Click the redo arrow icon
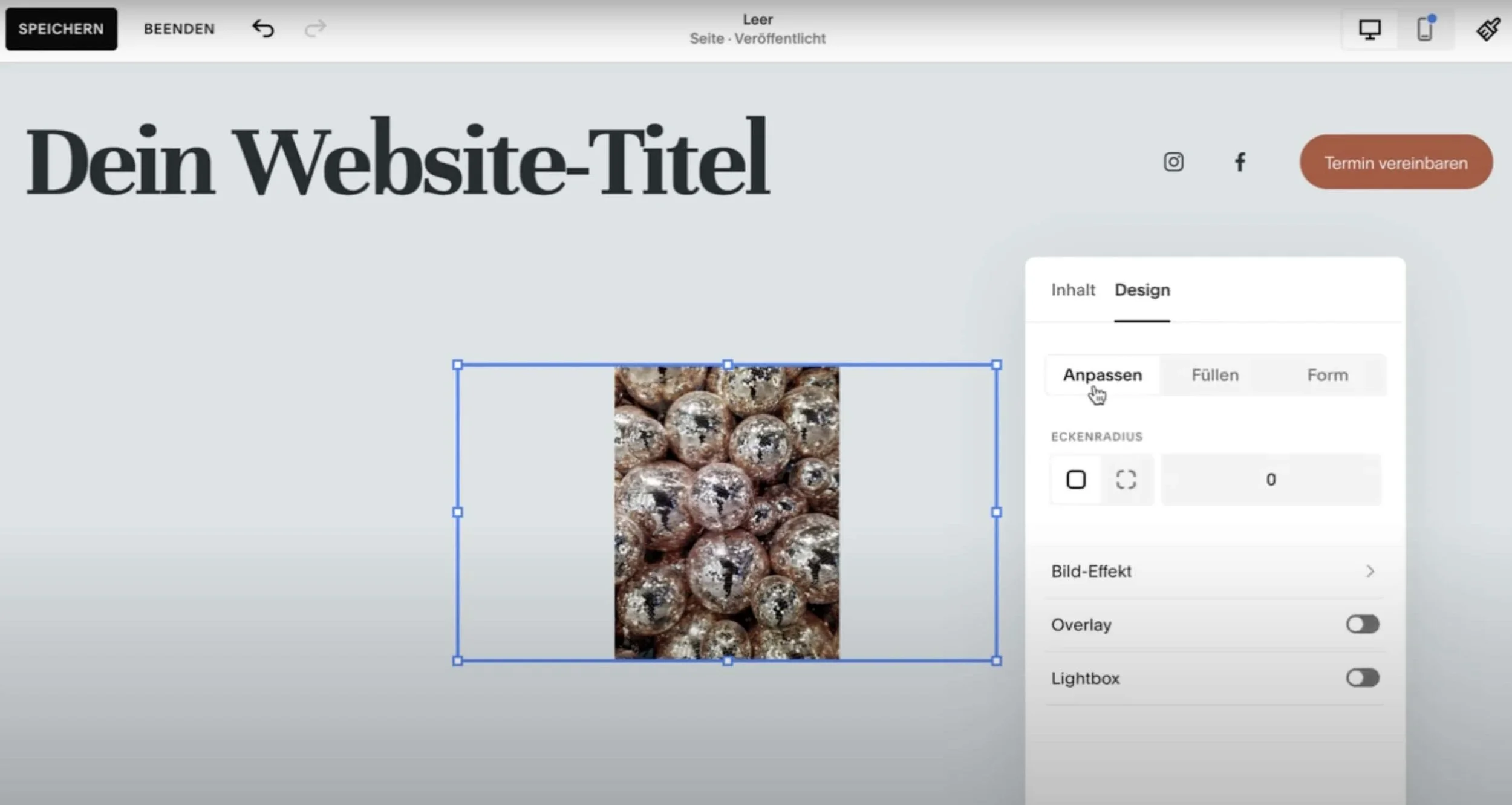 [315, 28]
